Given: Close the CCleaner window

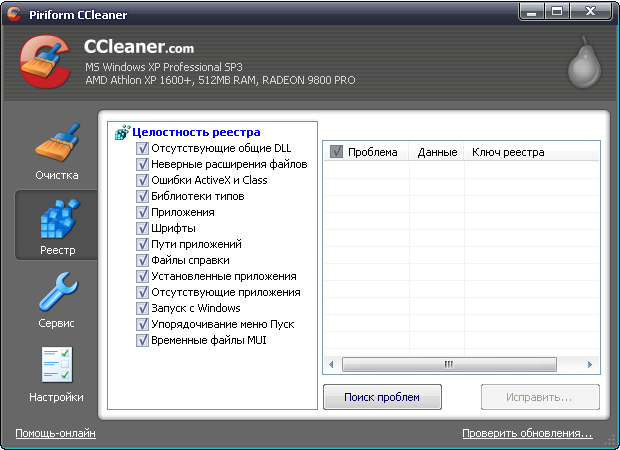Looking at the screenshot, I should click(x=590, y=11).
